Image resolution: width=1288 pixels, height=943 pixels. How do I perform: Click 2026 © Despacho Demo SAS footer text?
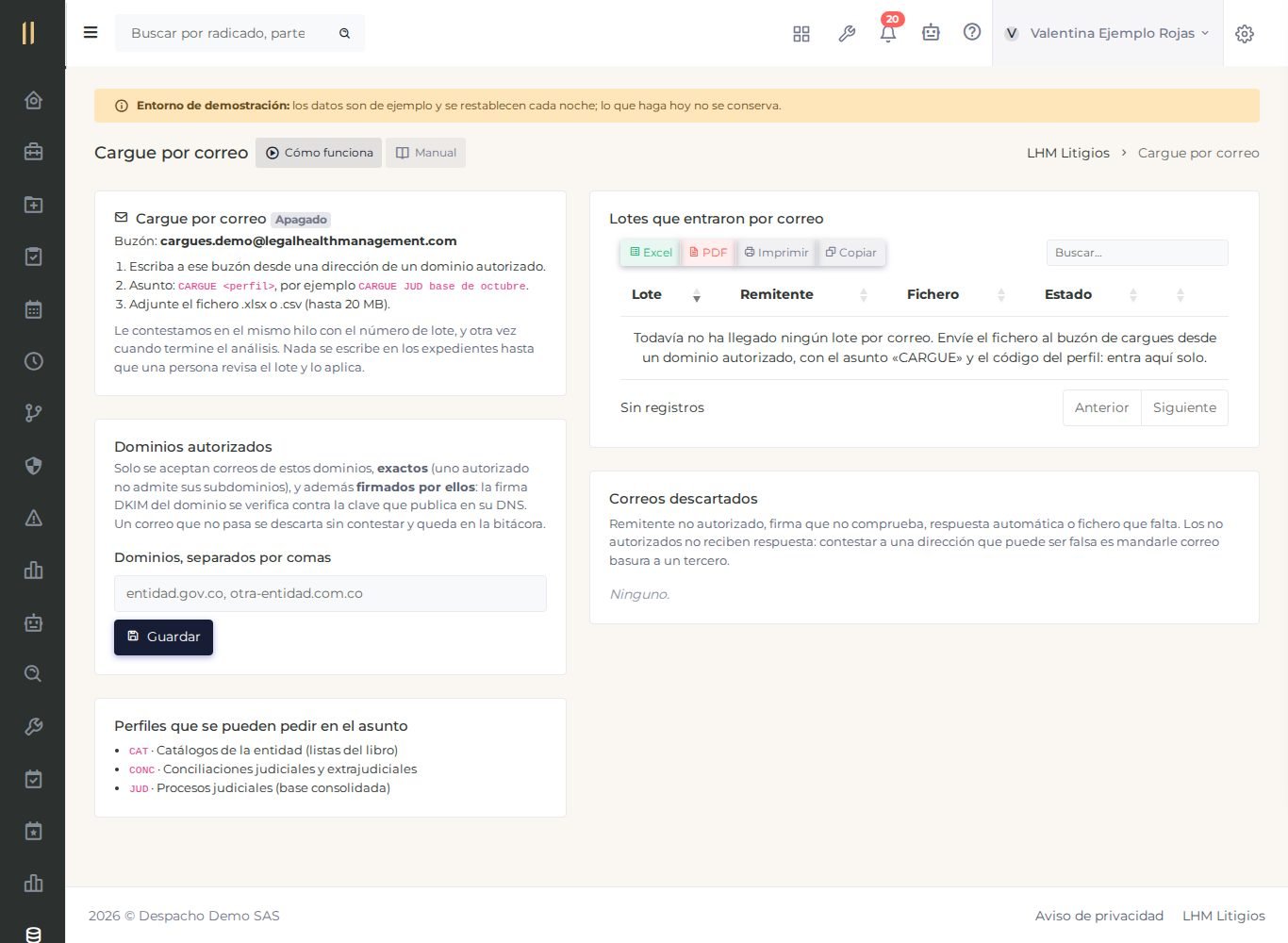[x=184, y=916]
